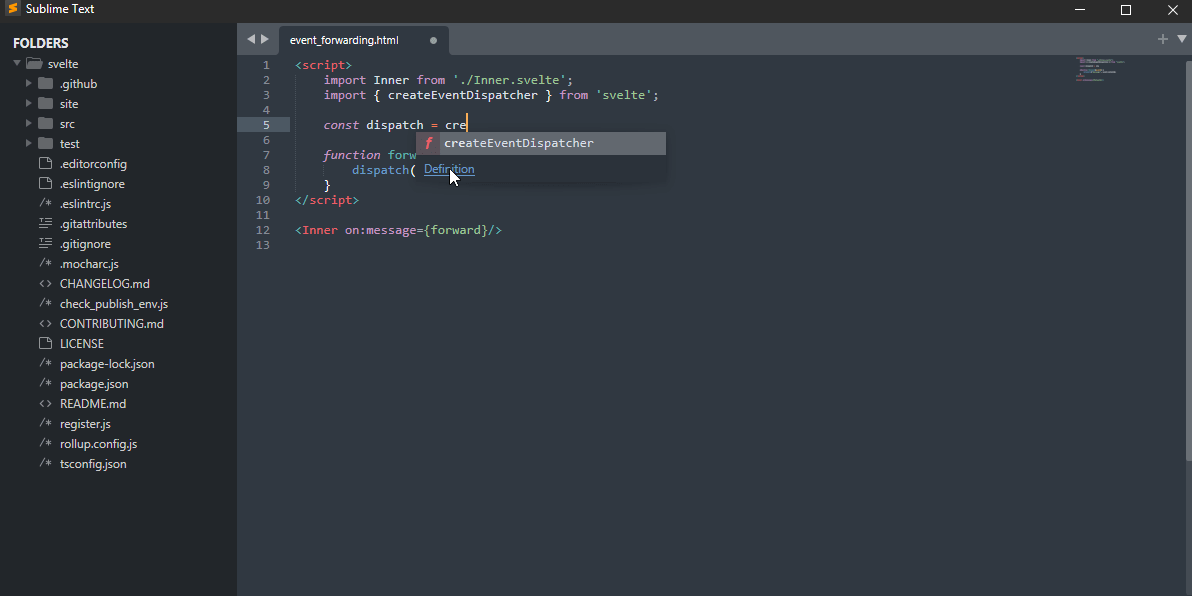Open register.js file
This screenshot has width=1192, height=596.
pos(85,423)
